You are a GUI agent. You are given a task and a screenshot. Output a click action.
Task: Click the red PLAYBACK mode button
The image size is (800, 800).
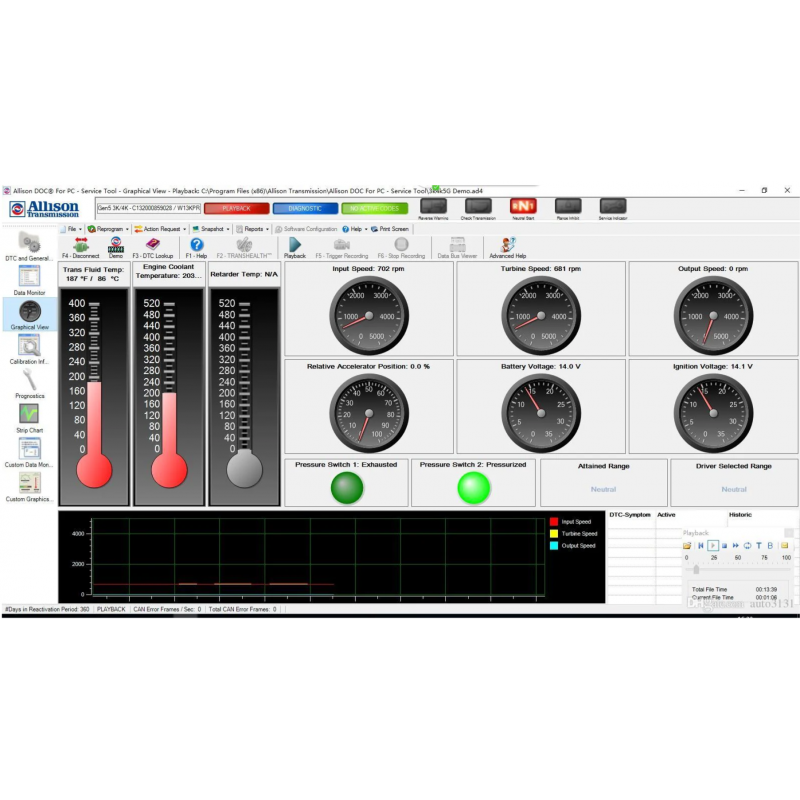click(x=236, y=208)
